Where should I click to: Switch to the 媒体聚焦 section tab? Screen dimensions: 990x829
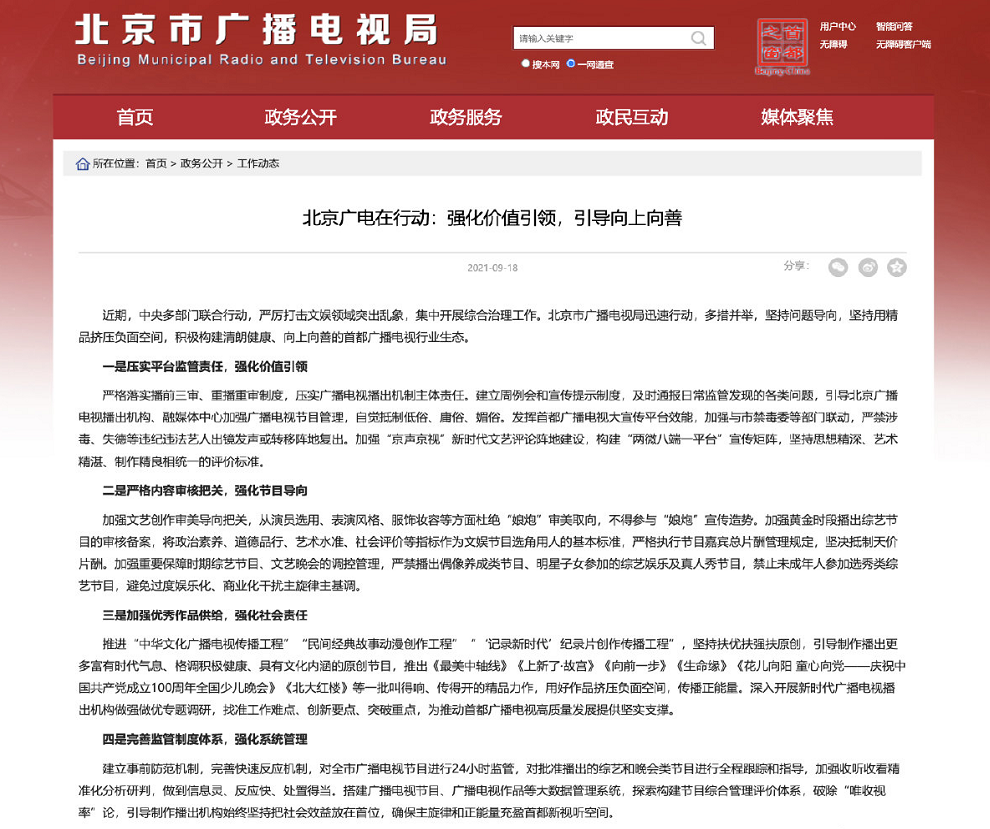pos(795,117)
